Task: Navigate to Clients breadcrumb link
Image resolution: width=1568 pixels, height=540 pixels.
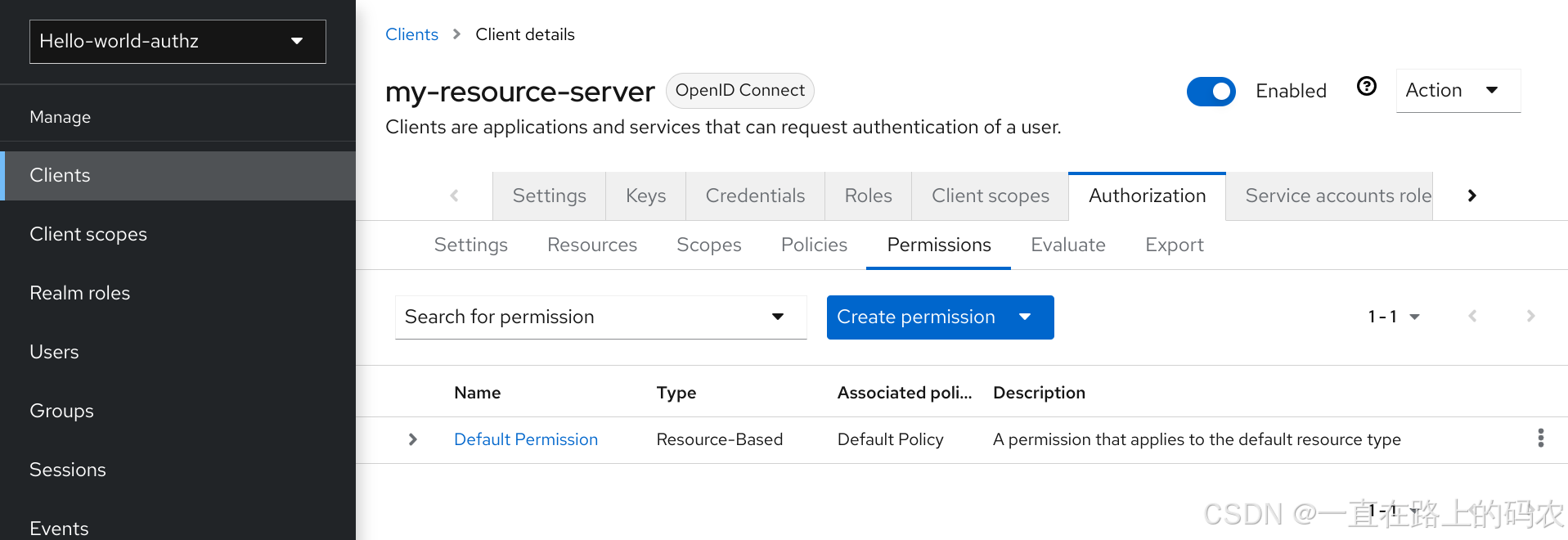Action: pos(411,34)
